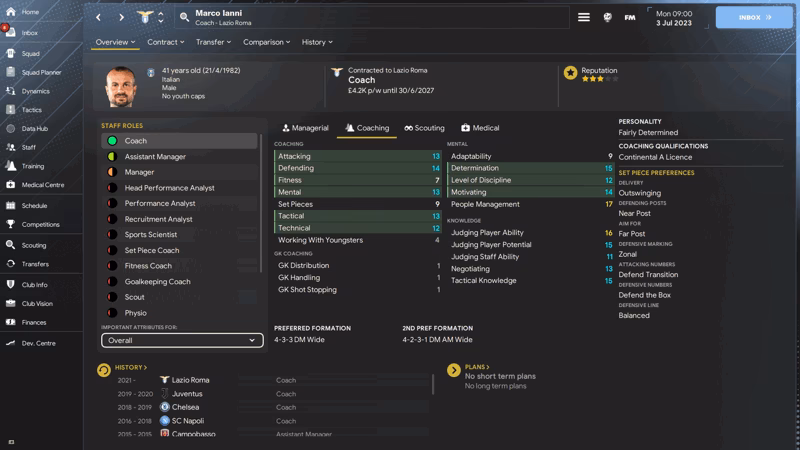Open Scouting magnifier icon in sidebar
Viewport: 800px width, 450px height.
[x=11, y=245]
